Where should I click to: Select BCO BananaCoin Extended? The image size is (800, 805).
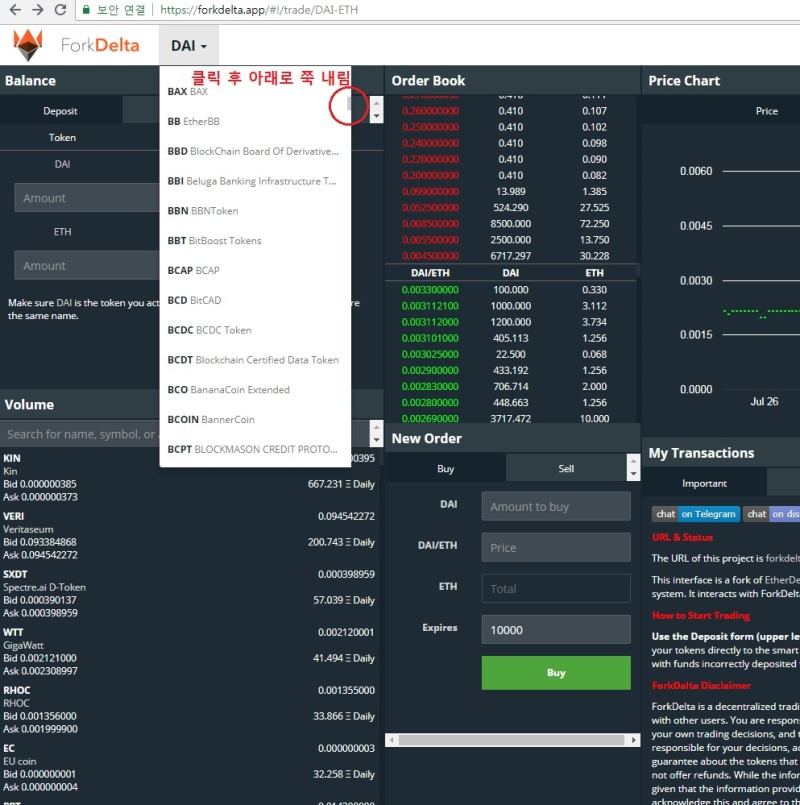point(255,389)
